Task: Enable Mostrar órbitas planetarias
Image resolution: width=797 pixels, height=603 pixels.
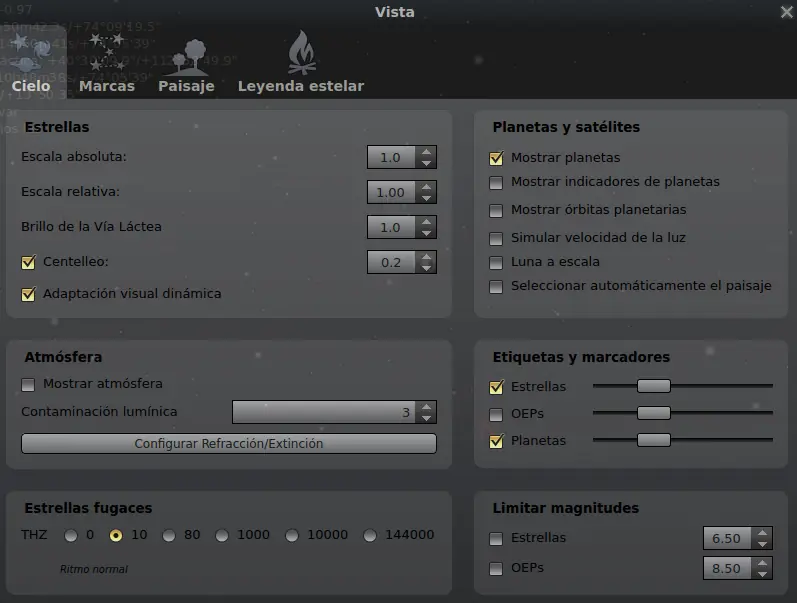Action: [496, 210]
